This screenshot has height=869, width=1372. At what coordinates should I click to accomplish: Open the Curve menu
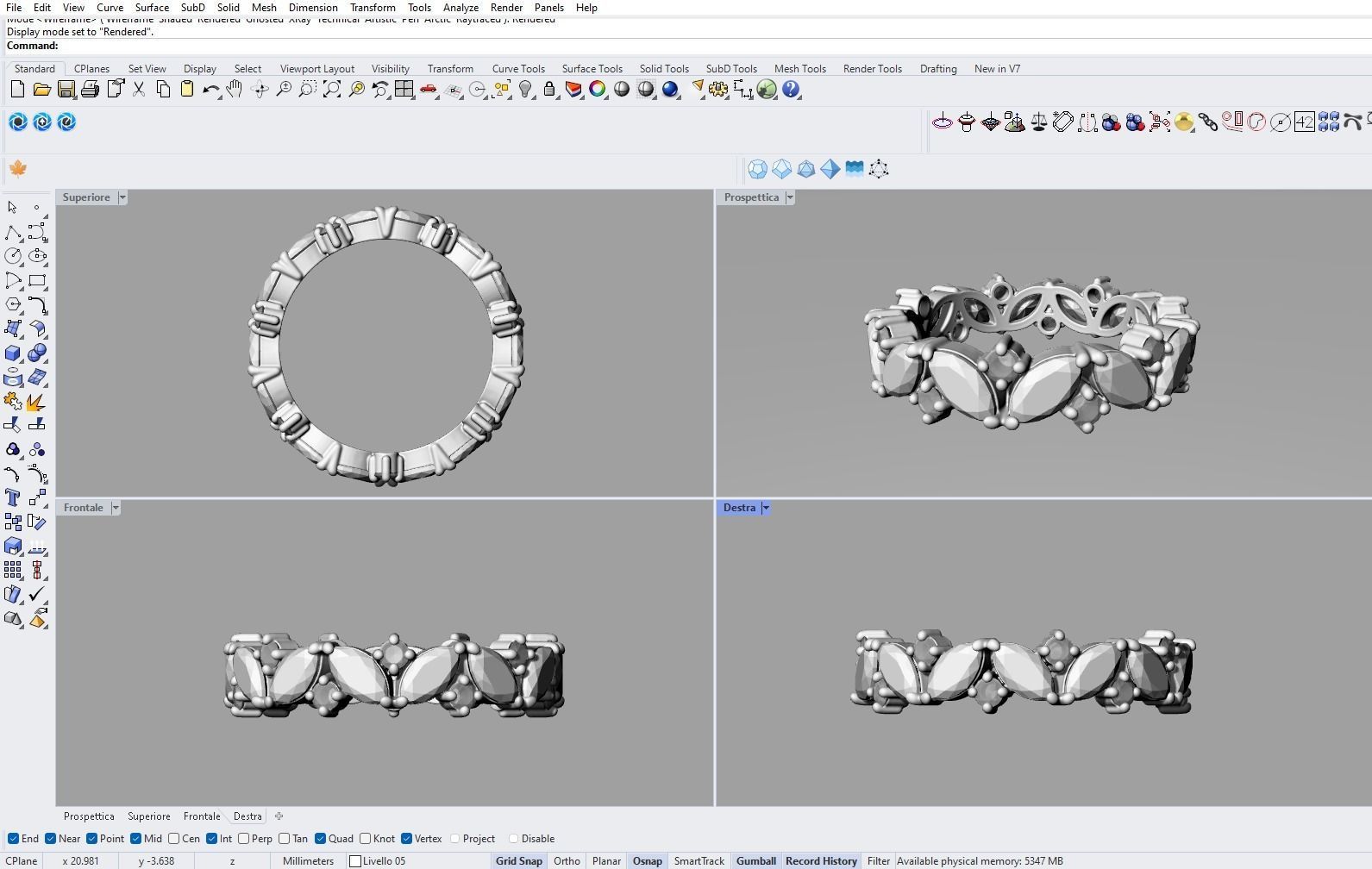[x=110, y=7]
